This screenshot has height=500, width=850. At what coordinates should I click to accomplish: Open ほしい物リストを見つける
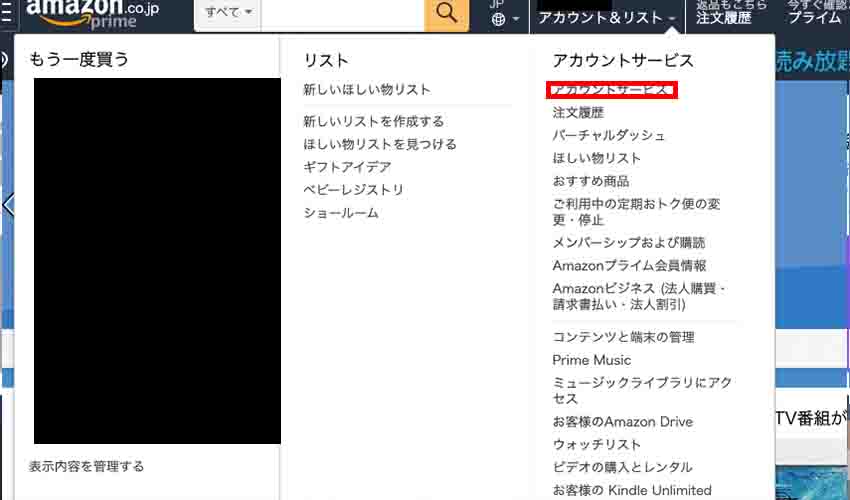(380, 144)
